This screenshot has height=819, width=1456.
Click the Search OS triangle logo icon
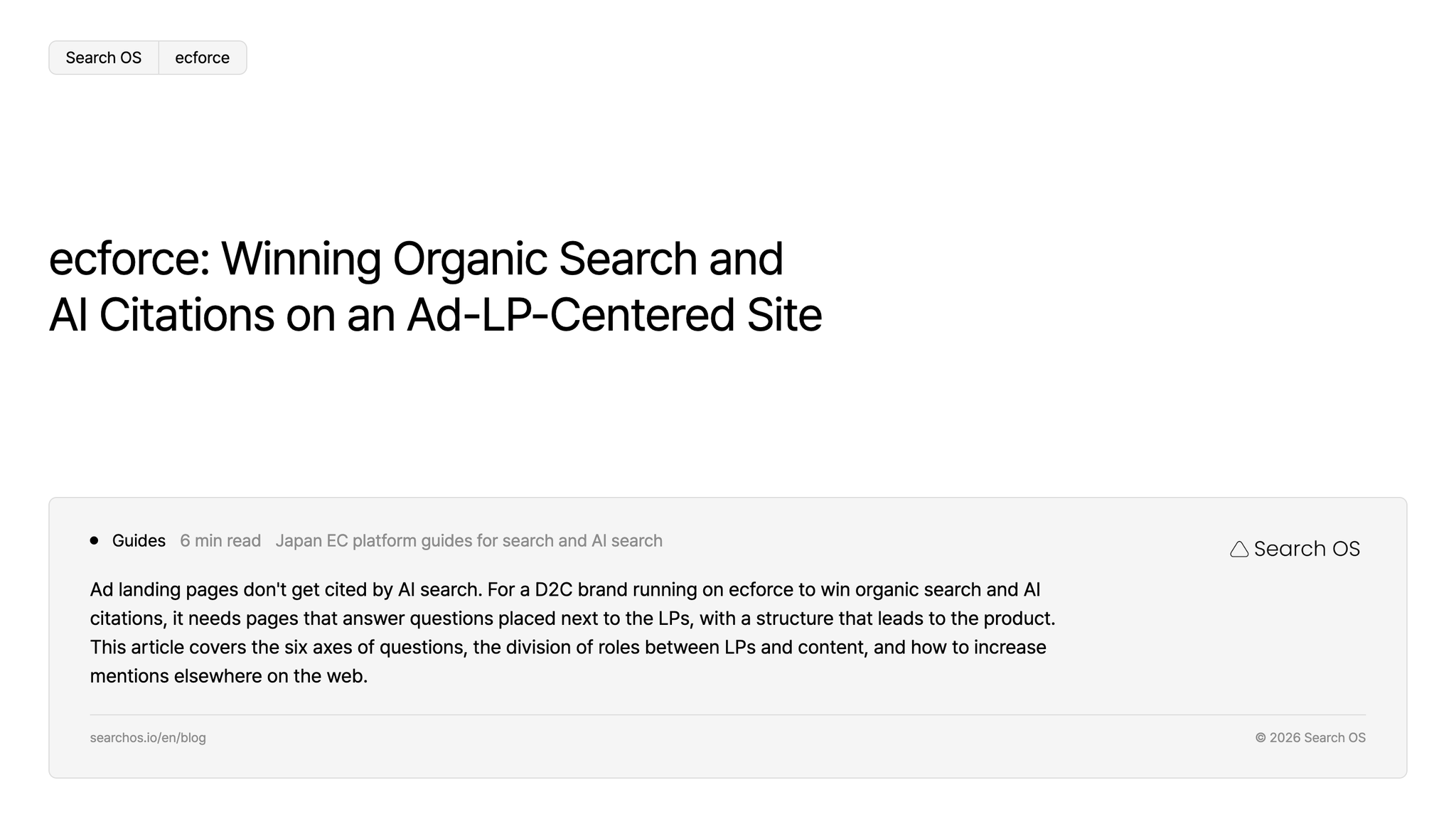point(1239,549)
